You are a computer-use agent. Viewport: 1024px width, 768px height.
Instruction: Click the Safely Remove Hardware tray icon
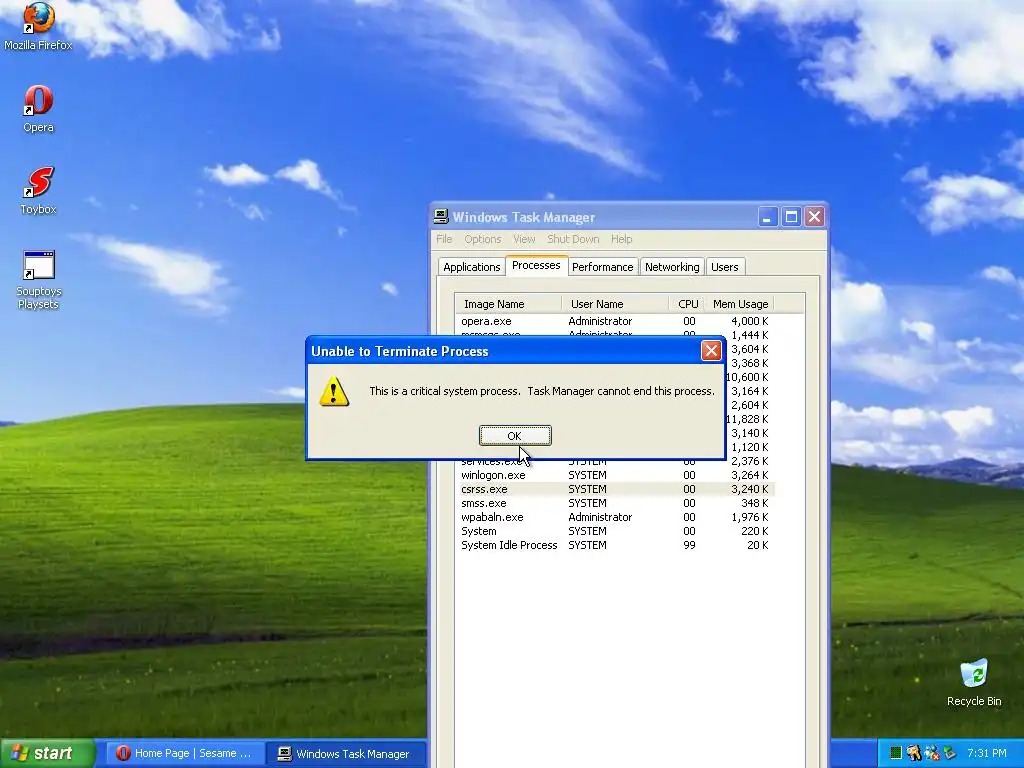coord(949,753)
